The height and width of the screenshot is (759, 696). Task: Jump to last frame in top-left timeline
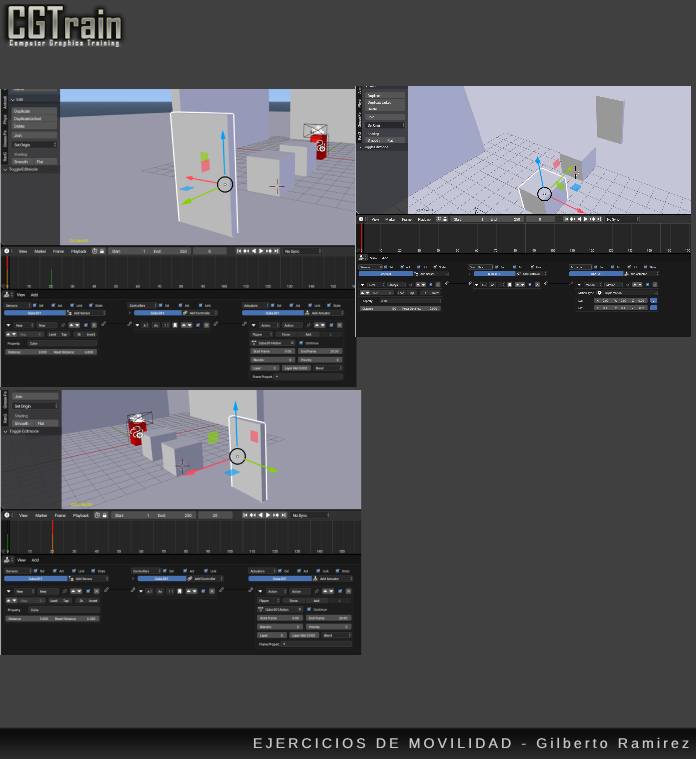pyautogui.click(x=275, y=251)
